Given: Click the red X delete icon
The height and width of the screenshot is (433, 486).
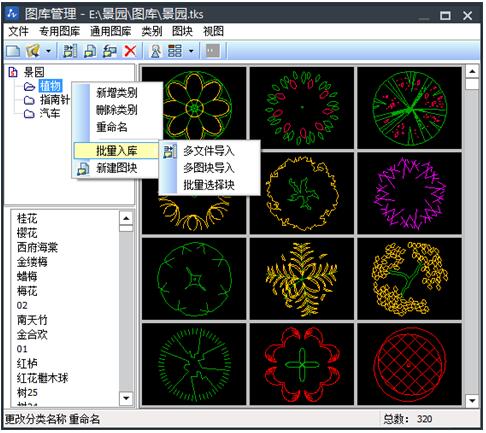Looking at the screenshot, I should point(130,51).
